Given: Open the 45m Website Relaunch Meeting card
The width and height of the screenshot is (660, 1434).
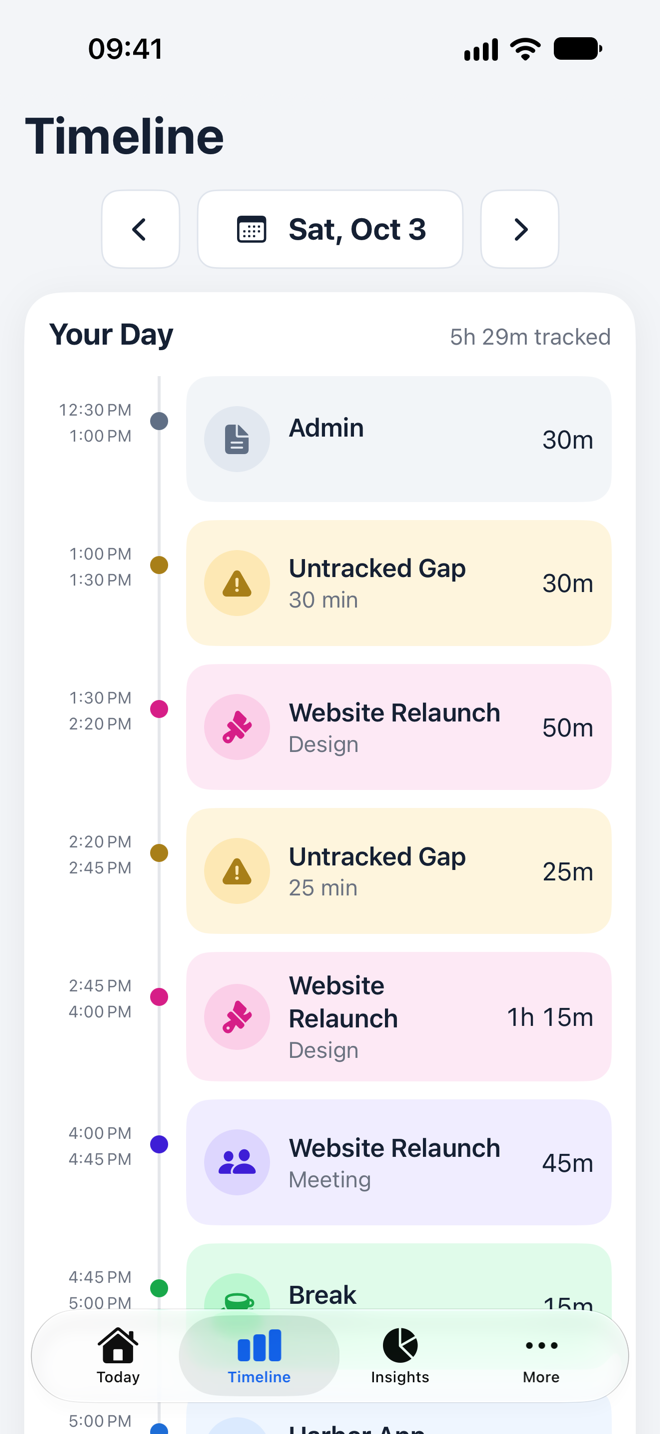Looking at the screenshot, I should (x=399, y=1162).
